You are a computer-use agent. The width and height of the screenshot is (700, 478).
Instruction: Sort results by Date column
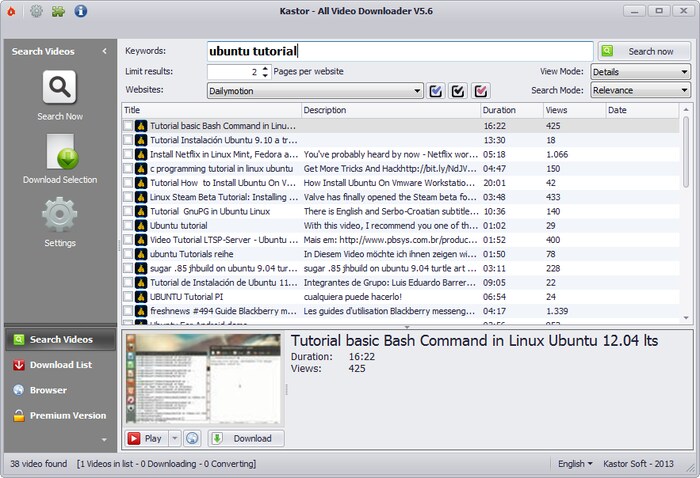[642, 110]
